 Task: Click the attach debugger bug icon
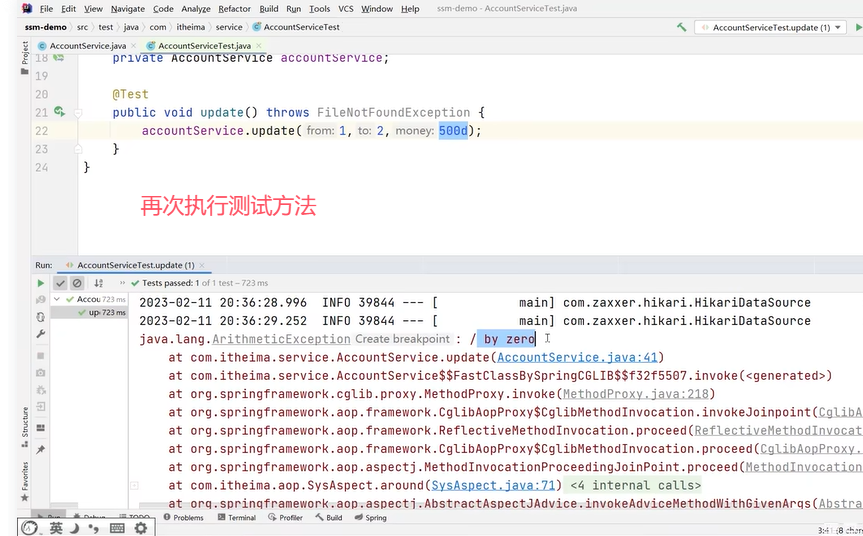coord(41,390)
